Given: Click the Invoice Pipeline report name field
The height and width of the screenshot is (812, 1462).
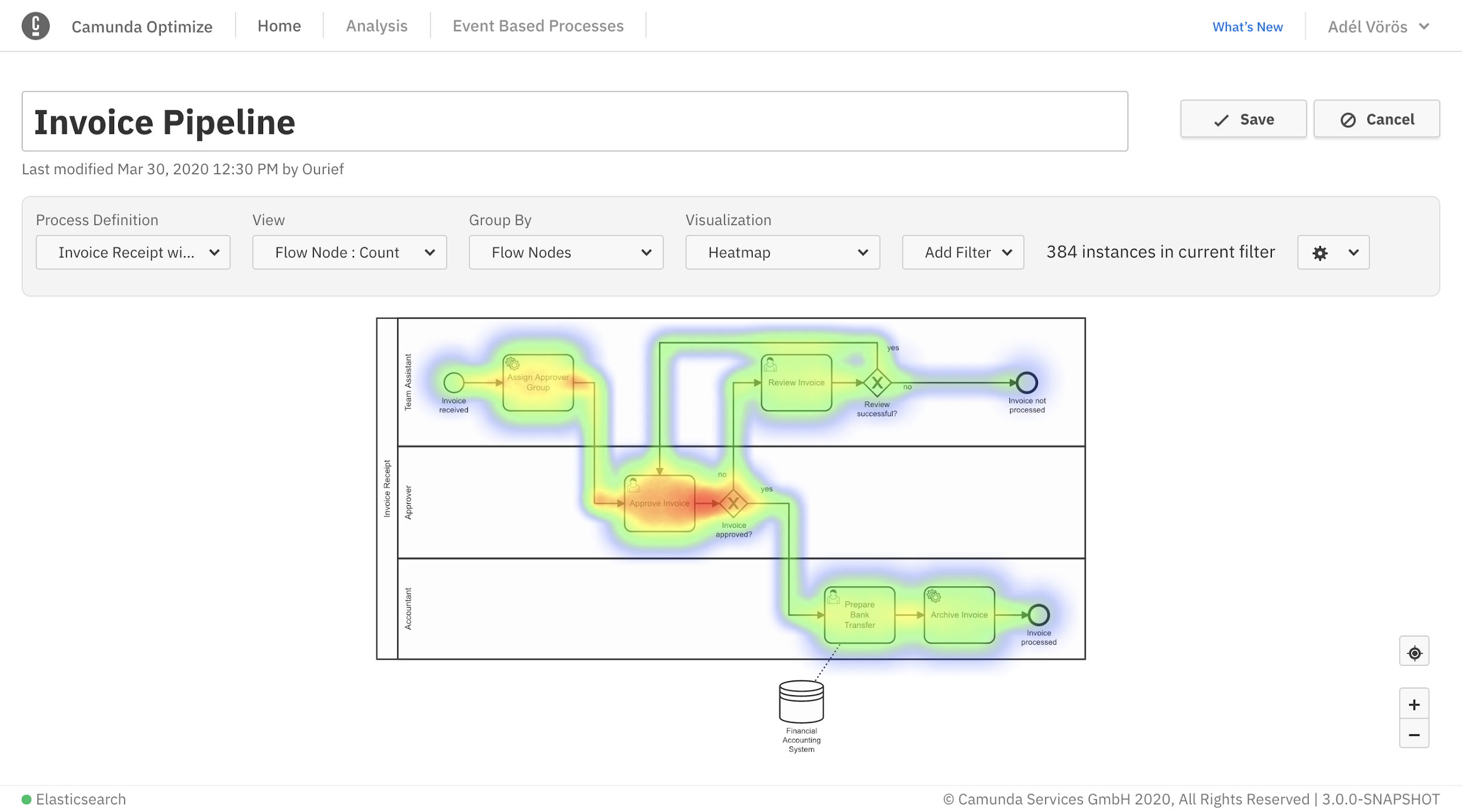Looking at the screenshot, I should (x=574, y=122).
